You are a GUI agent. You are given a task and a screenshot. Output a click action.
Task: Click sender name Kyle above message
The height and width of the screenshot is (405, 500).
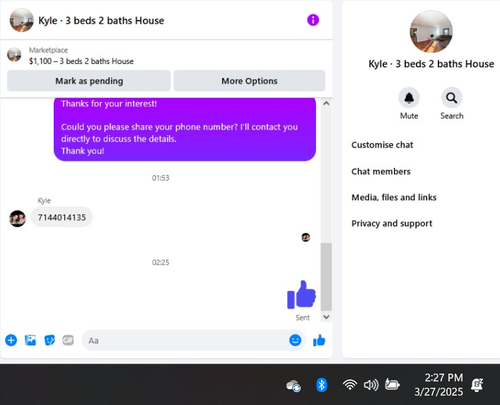(x=44, y=201)
